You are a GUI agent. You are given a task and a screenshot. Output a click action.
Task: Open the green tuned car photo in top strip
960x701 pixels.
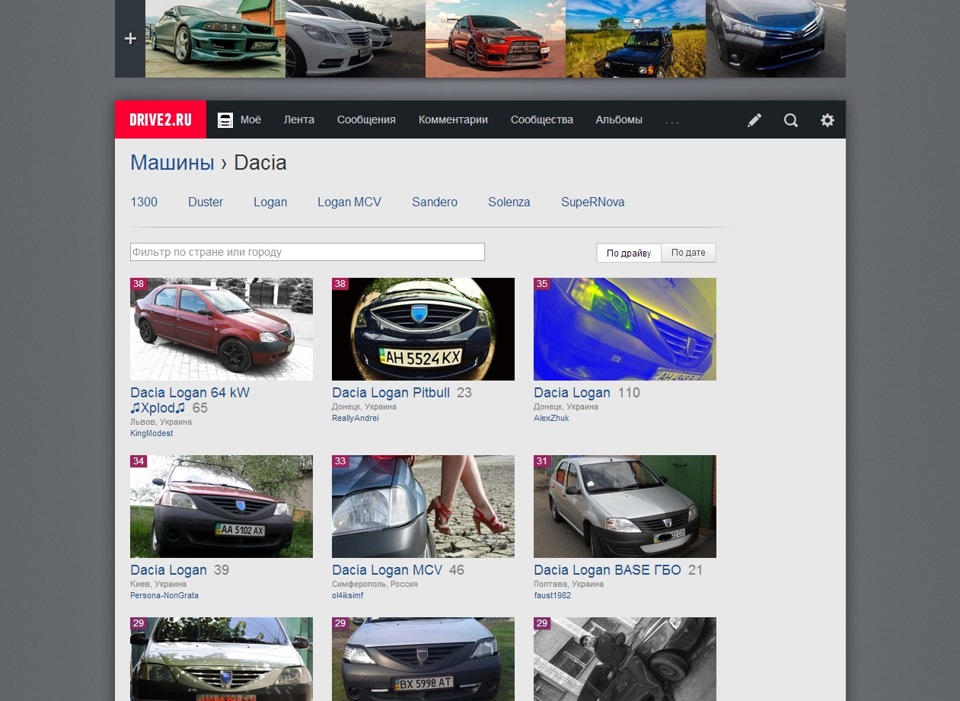point(216,39)
